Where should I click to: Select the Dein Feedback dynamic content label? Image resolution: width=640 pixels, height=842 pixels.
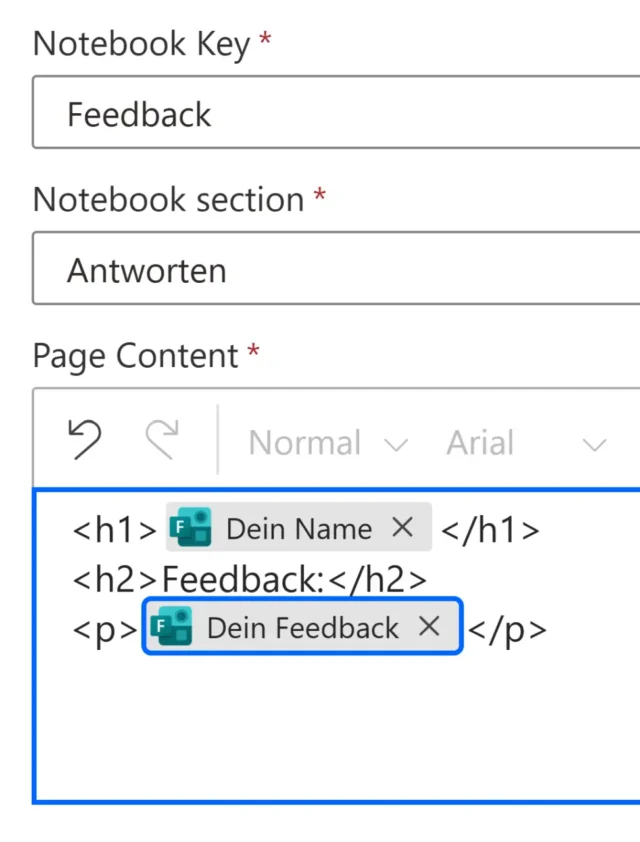302,627
